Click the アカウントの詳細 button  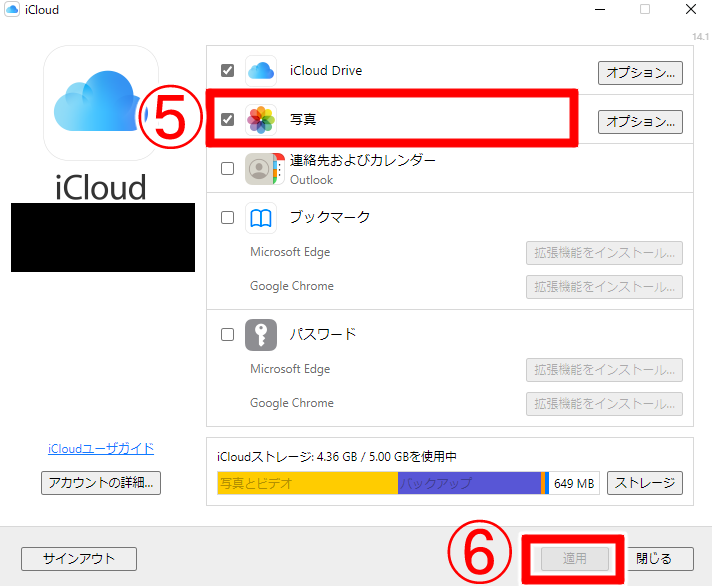coord(101,483)
